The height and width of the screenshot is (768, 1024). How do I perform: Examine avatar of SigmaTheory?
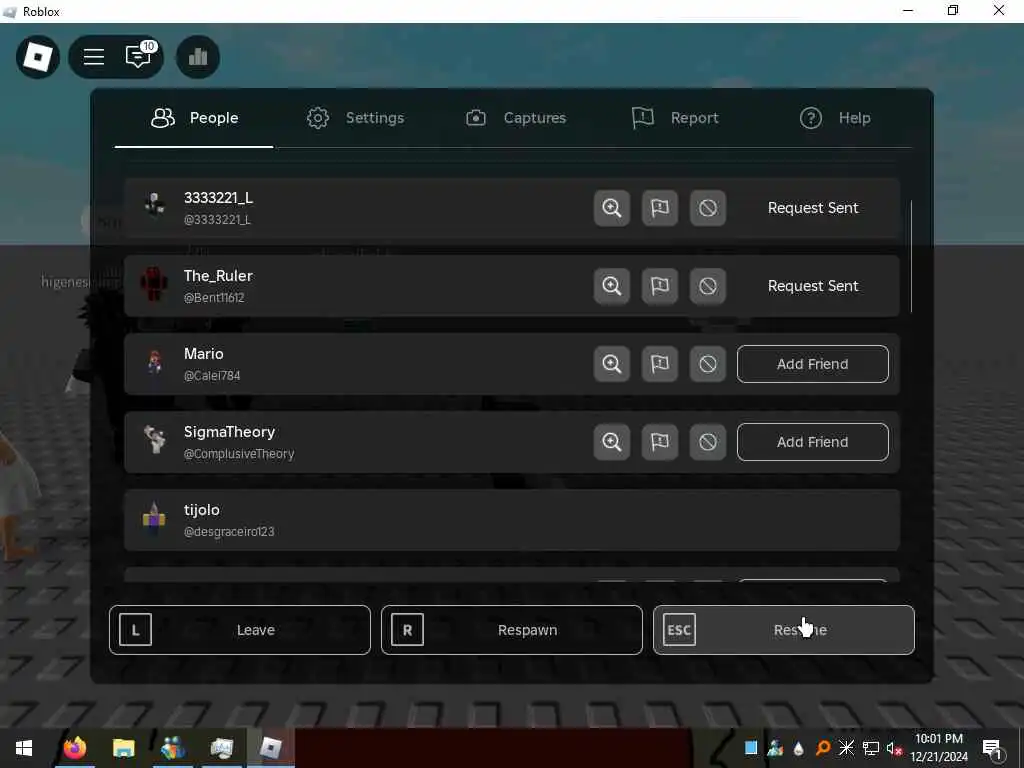pyautogui.click(x=612, y=442)
